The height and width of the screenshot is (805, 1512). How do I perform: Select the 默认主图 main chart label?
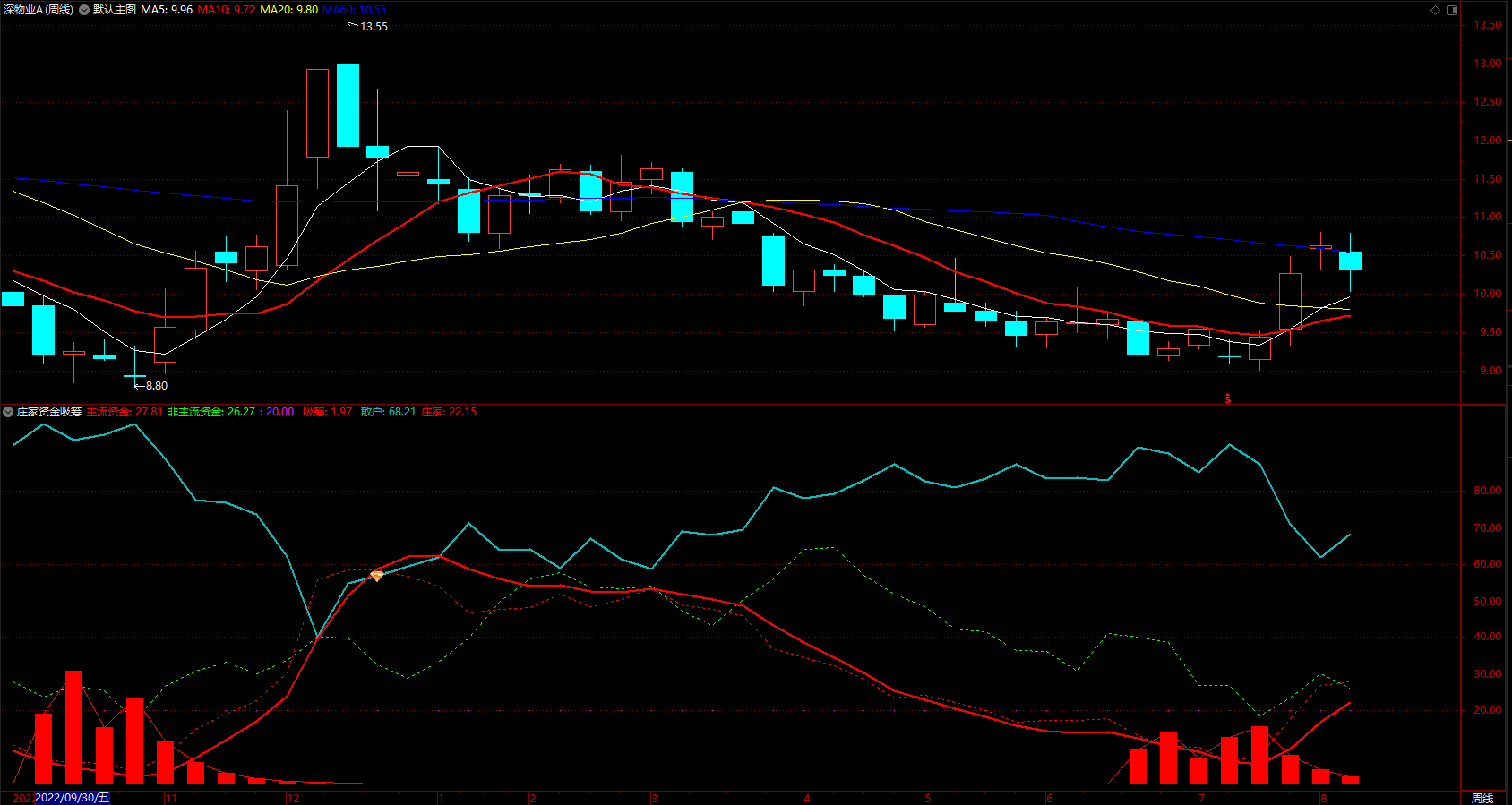pos(114,10)
